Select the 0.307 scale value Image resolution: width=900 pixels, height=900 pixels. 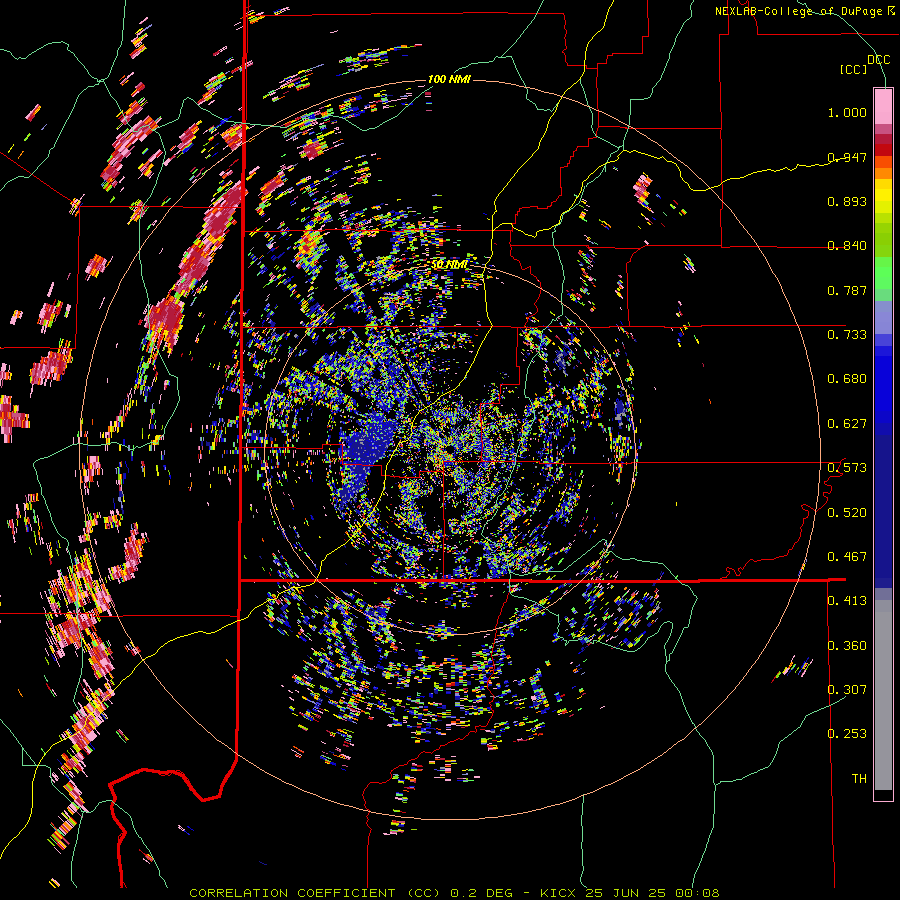click(x=847, y=689)
